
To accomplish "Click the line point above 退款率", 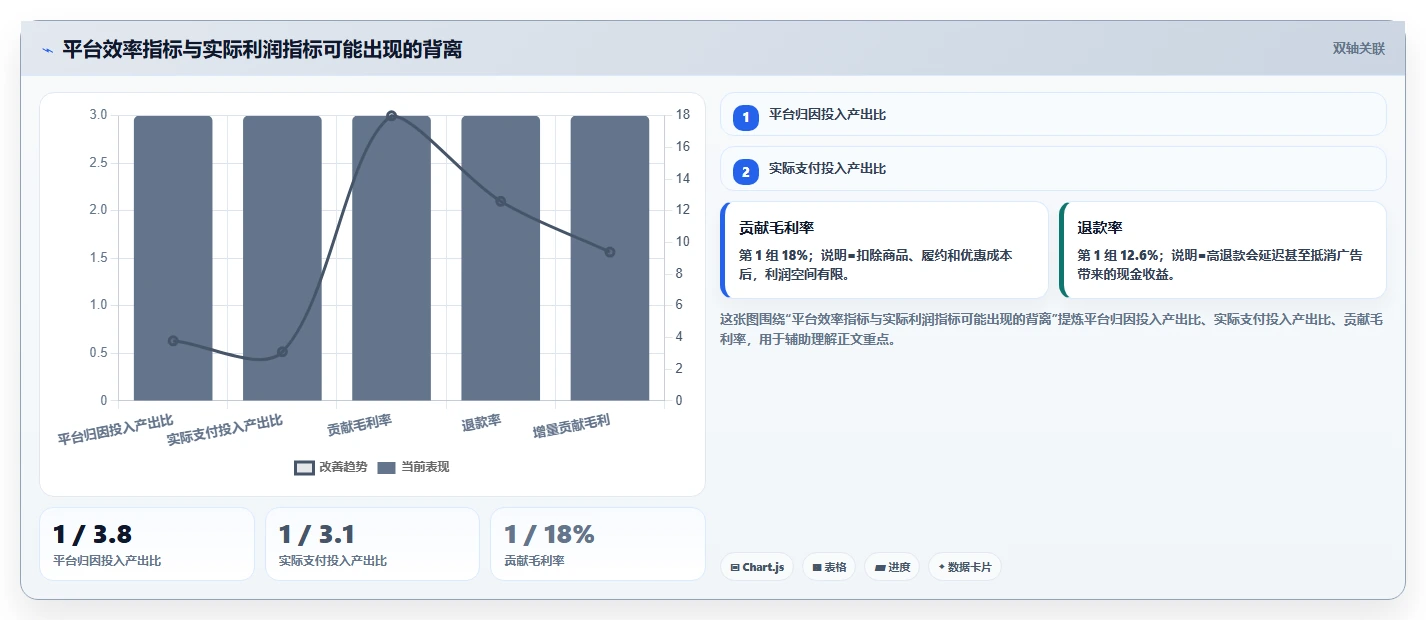I will pos(500,201).
